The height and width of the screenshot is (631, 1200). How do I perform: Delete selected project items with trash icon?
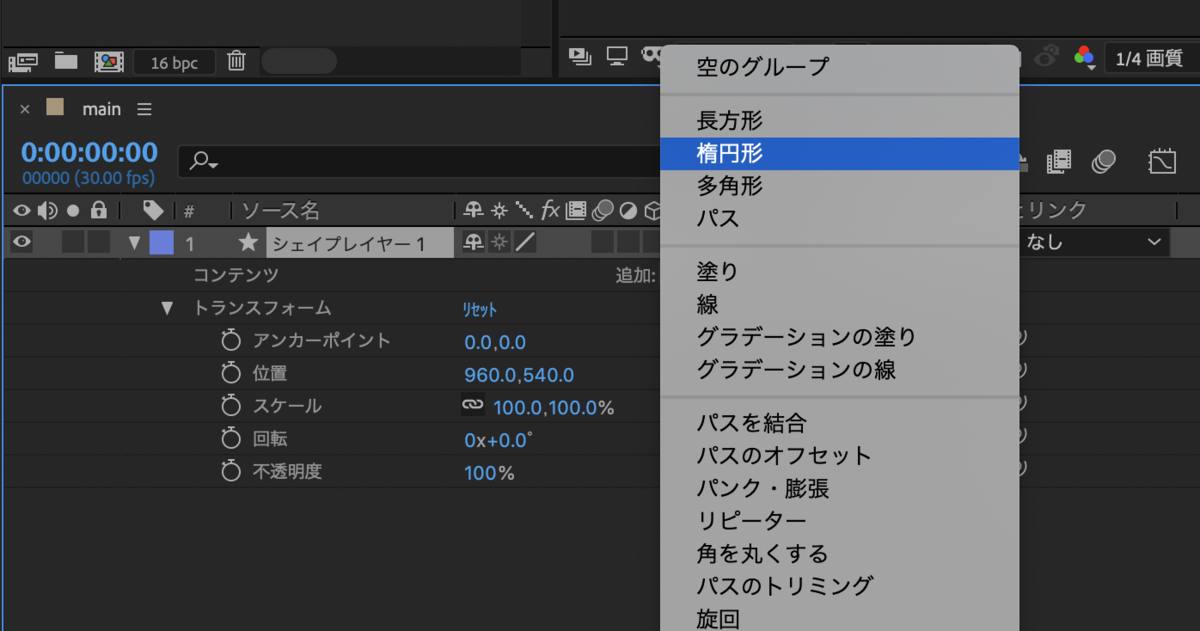click(236, 60)
